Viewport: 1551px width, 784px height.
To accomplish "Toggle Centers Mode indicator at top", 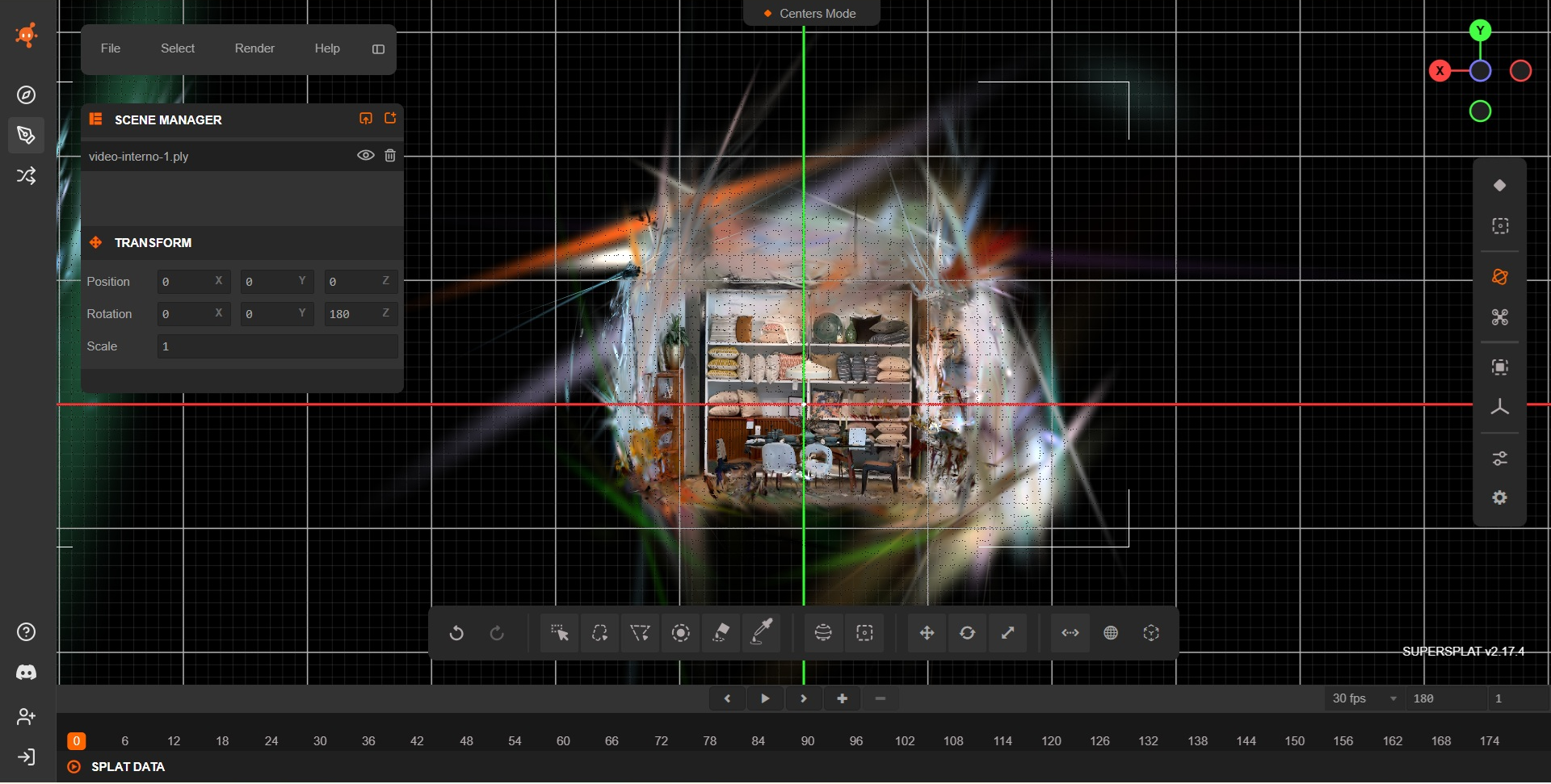I will [x=811, y=14].
